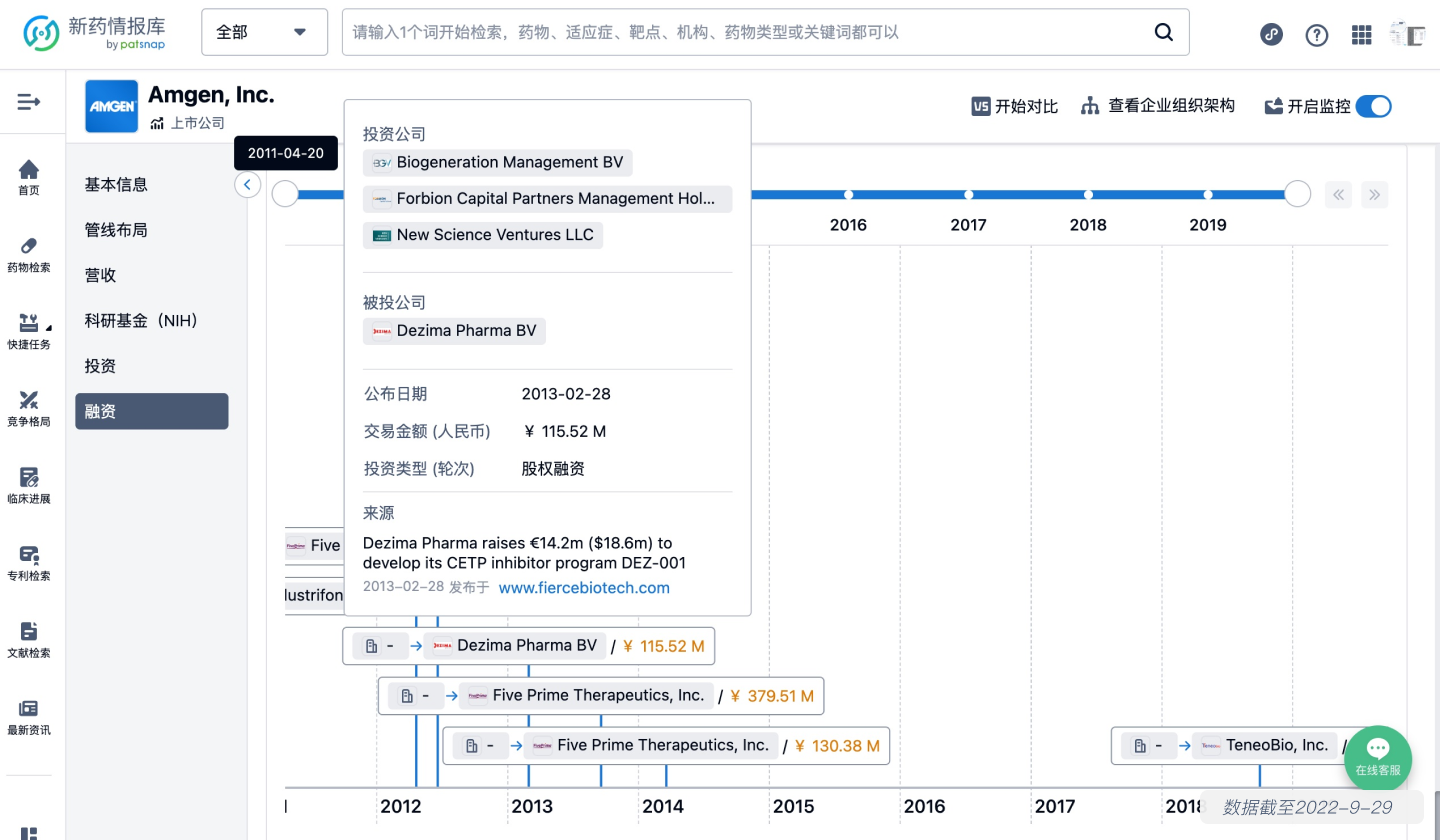Open Dezima Pharma BV tag in popup
The image size is (1440, 840).
pos(455,331)
